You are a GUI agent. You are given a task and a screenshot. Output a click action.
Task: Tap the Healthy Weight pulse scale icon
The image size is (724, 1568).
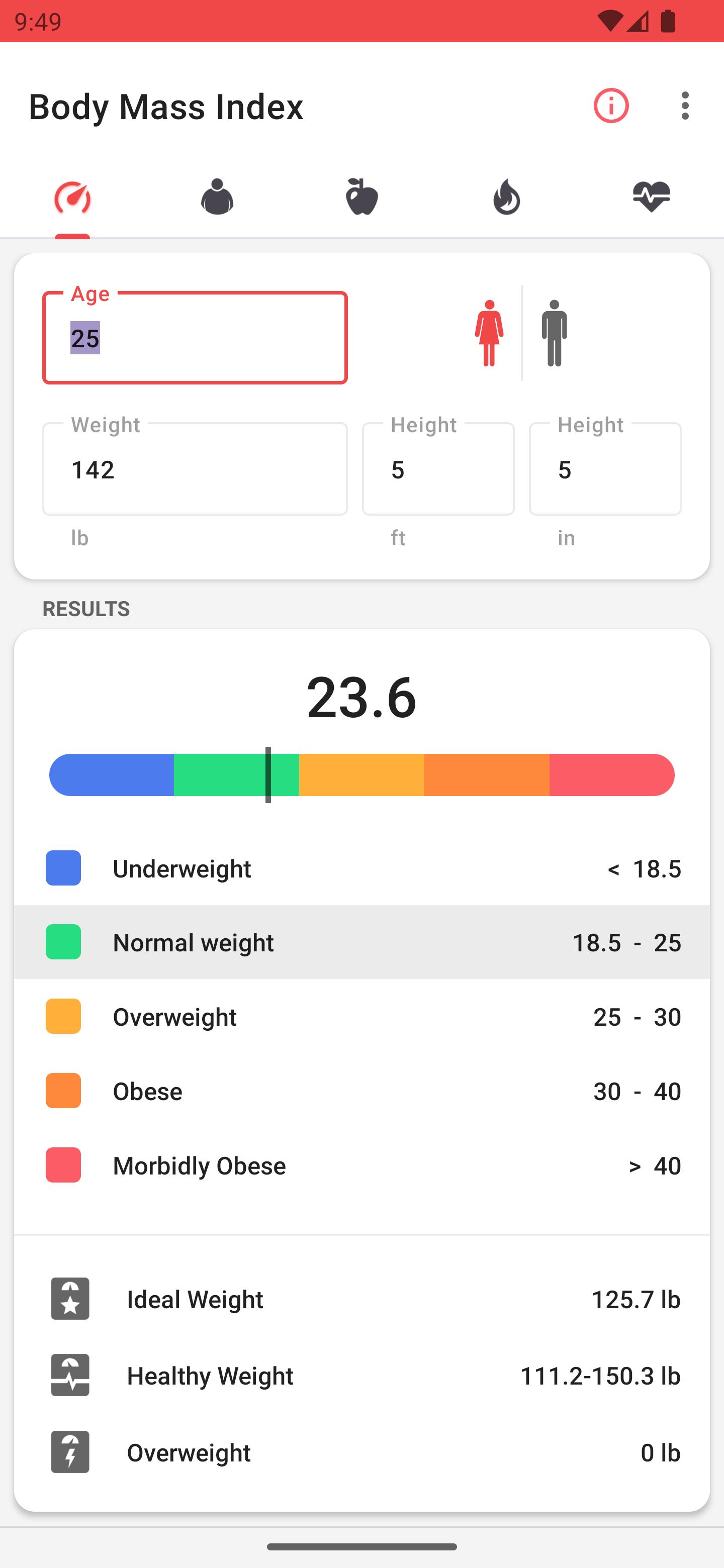(x=70, y=1376)
